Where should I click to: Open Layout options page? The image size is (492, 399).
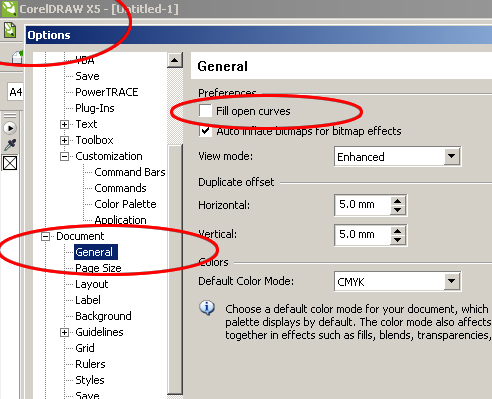92,284
